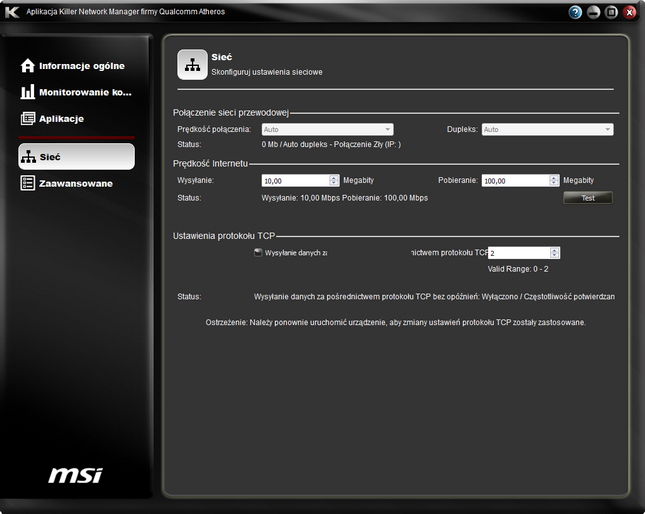Minimize the Killer Network Manager window
This screenshot has width=645, height=514.
(x=593, y=12)
